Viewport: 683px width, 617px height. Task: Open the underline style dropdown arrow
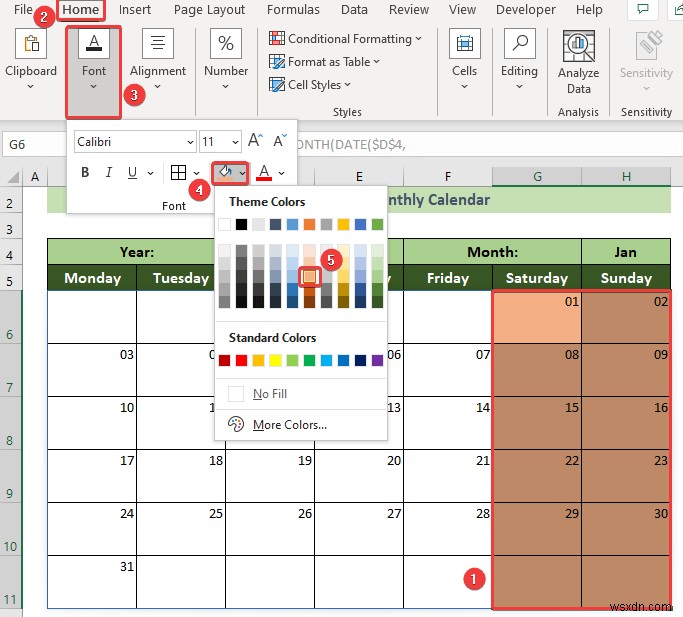150,173
